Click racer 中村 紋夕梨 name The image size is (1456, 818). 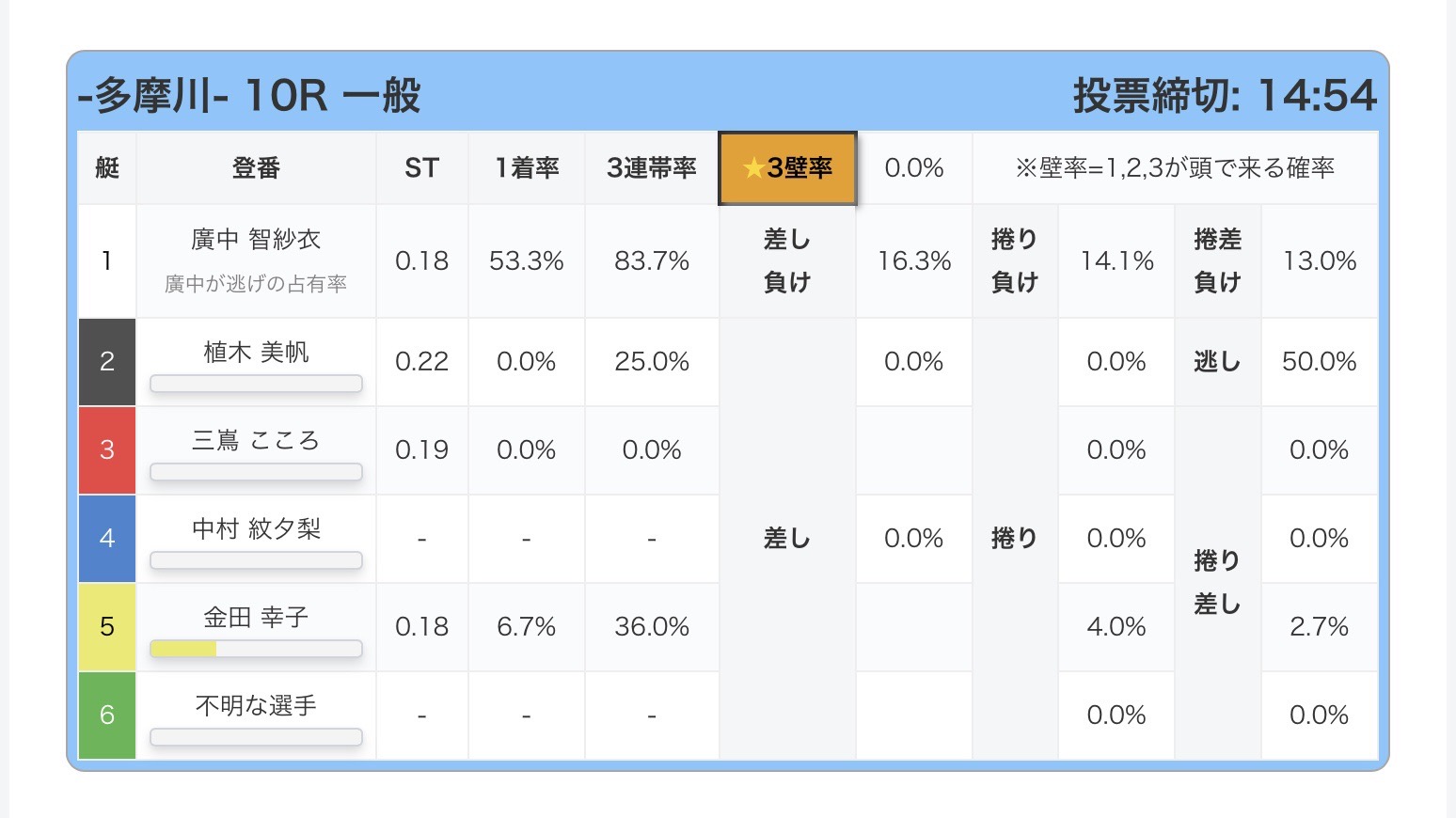[256, 529]
